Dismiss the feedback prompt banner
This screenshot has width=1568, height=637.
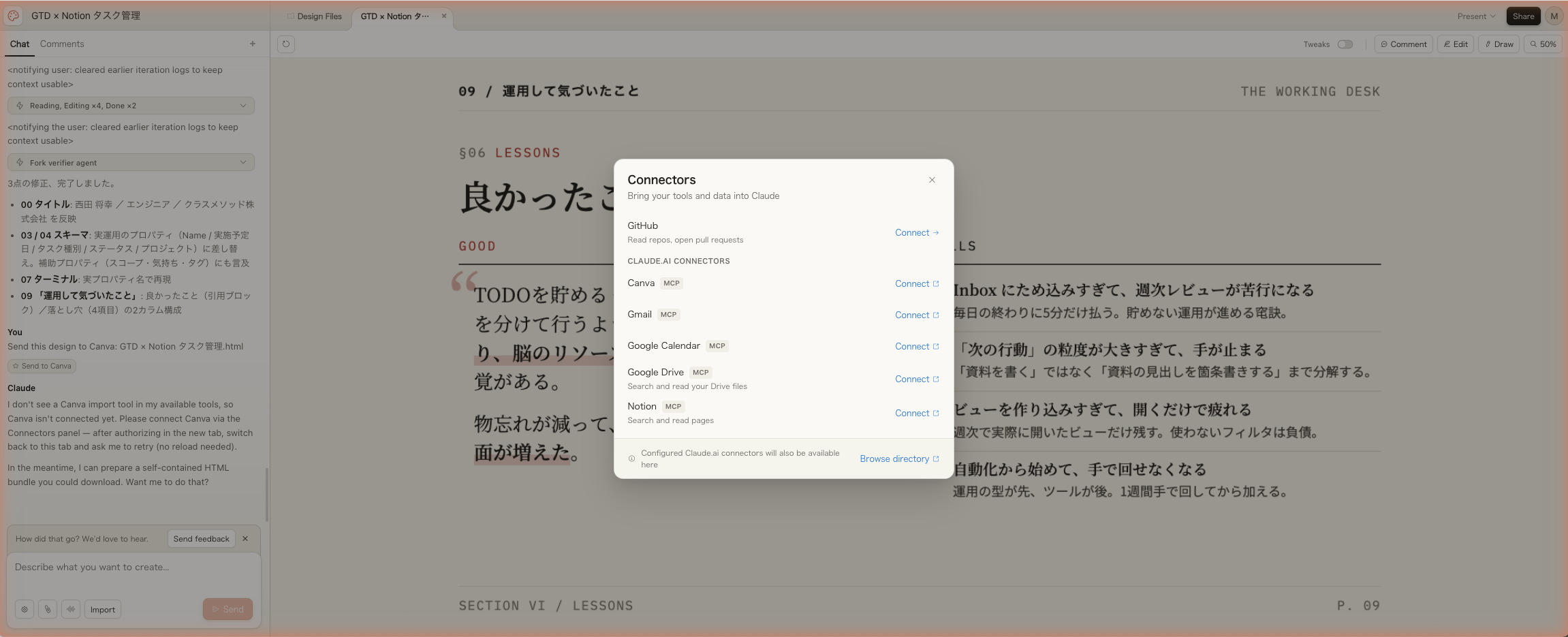pyautogui.click(x=245, y=539)
